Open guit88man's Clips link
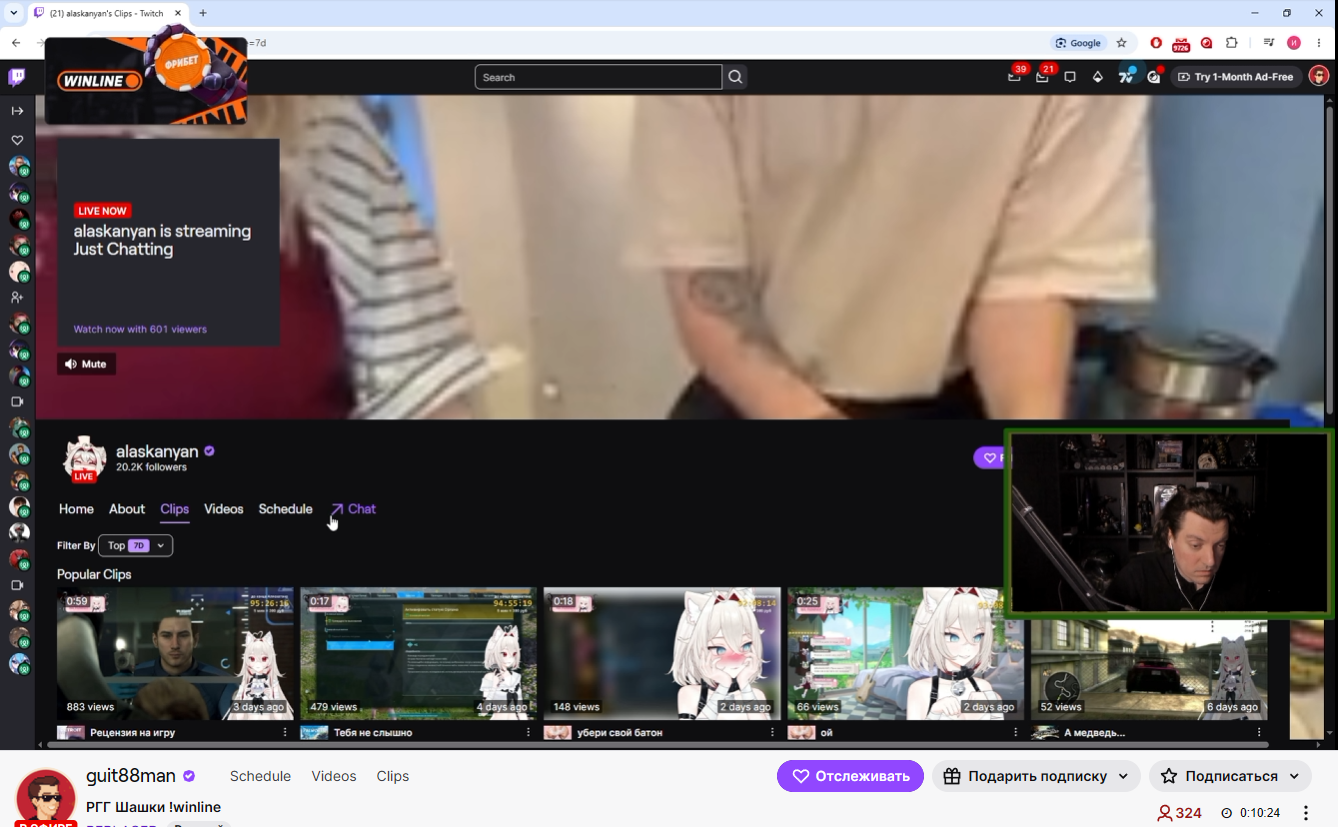Screen dimensions: 1338x827 [393, 776]
